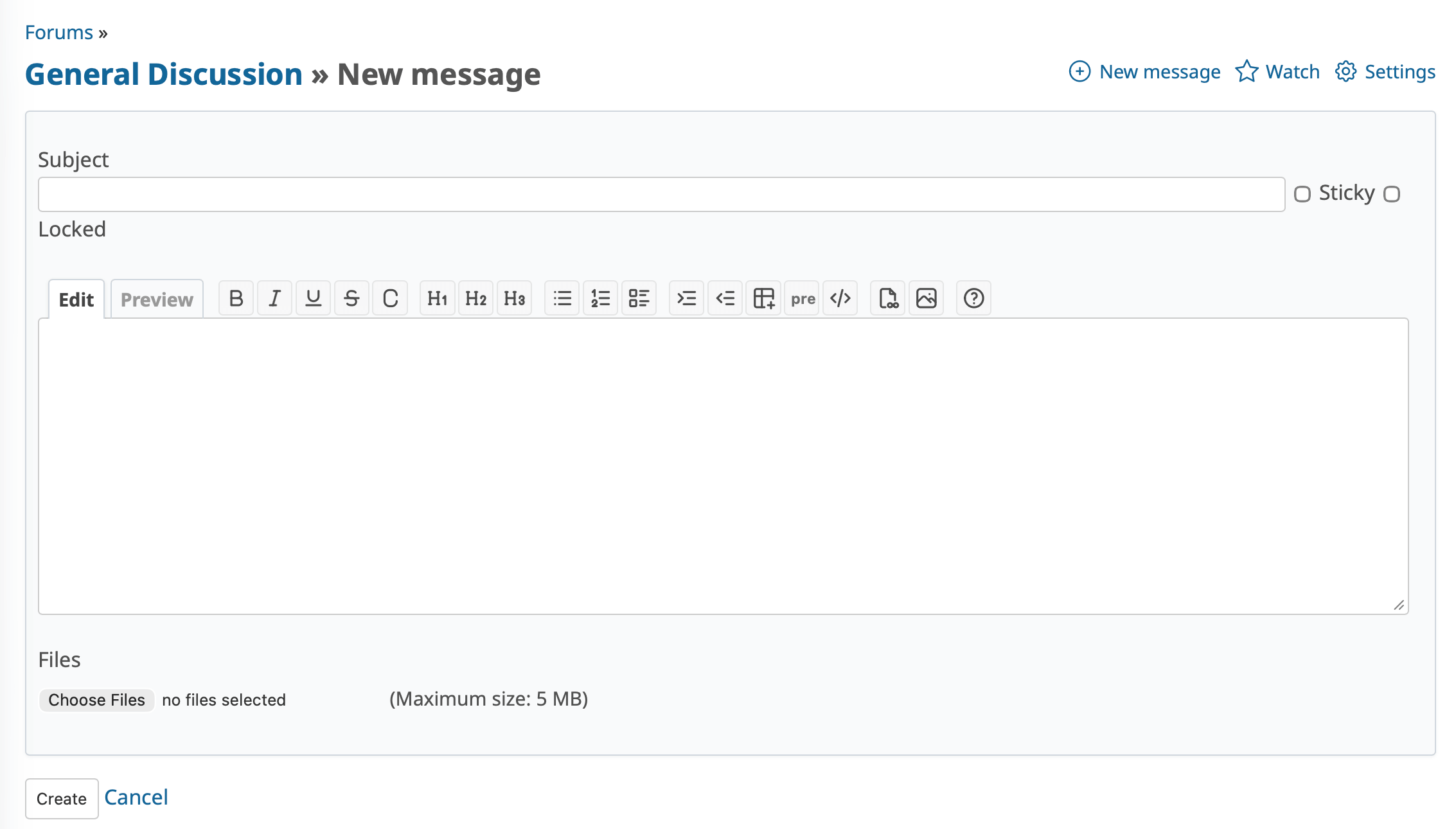1456x829 pixels.
Task: Insert a bulleted list
Action: [x=562, y=298]
